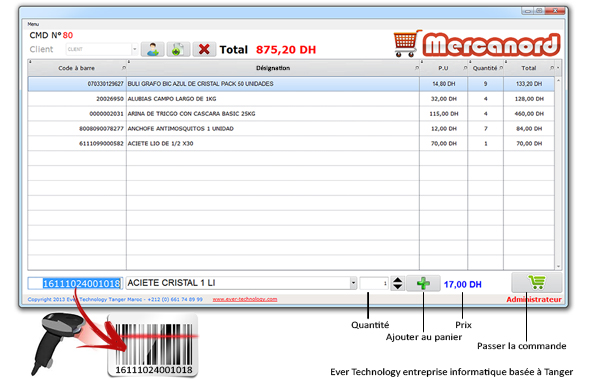This screenshot has height=379, width=590.
Task: Open filter icon on Quantité column
Action: click(x=501, y=68)
